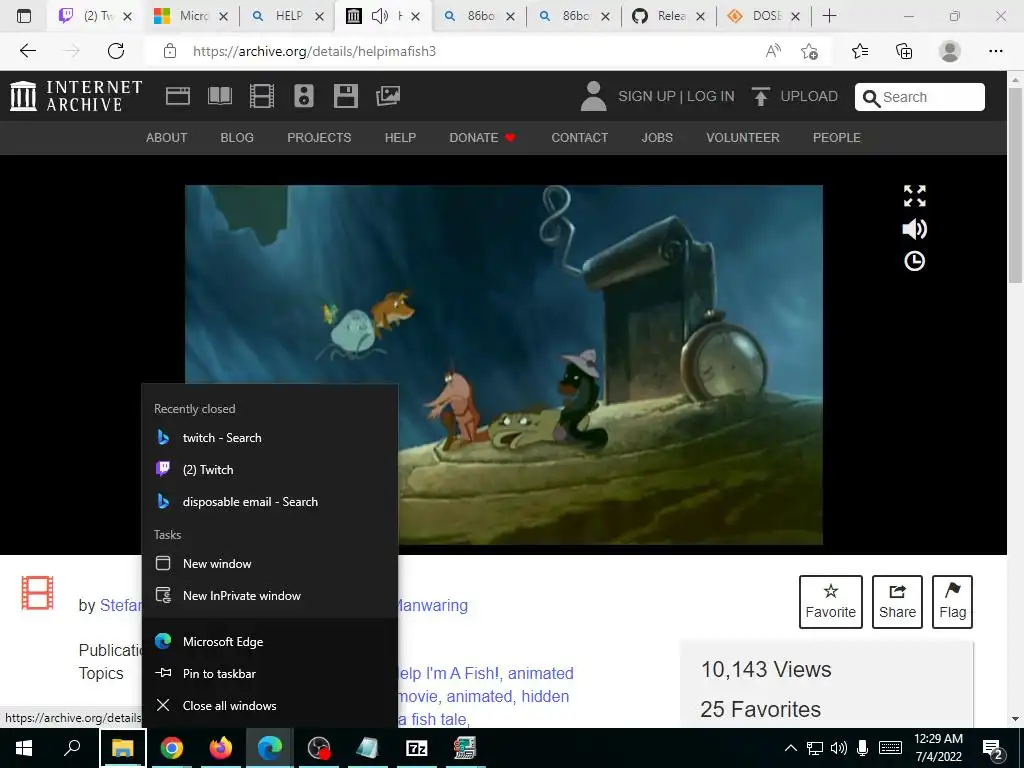The width and height of the screenshot is (1024, 768).
Task: Open the notification center icon
Action: [x=993, y=748]
